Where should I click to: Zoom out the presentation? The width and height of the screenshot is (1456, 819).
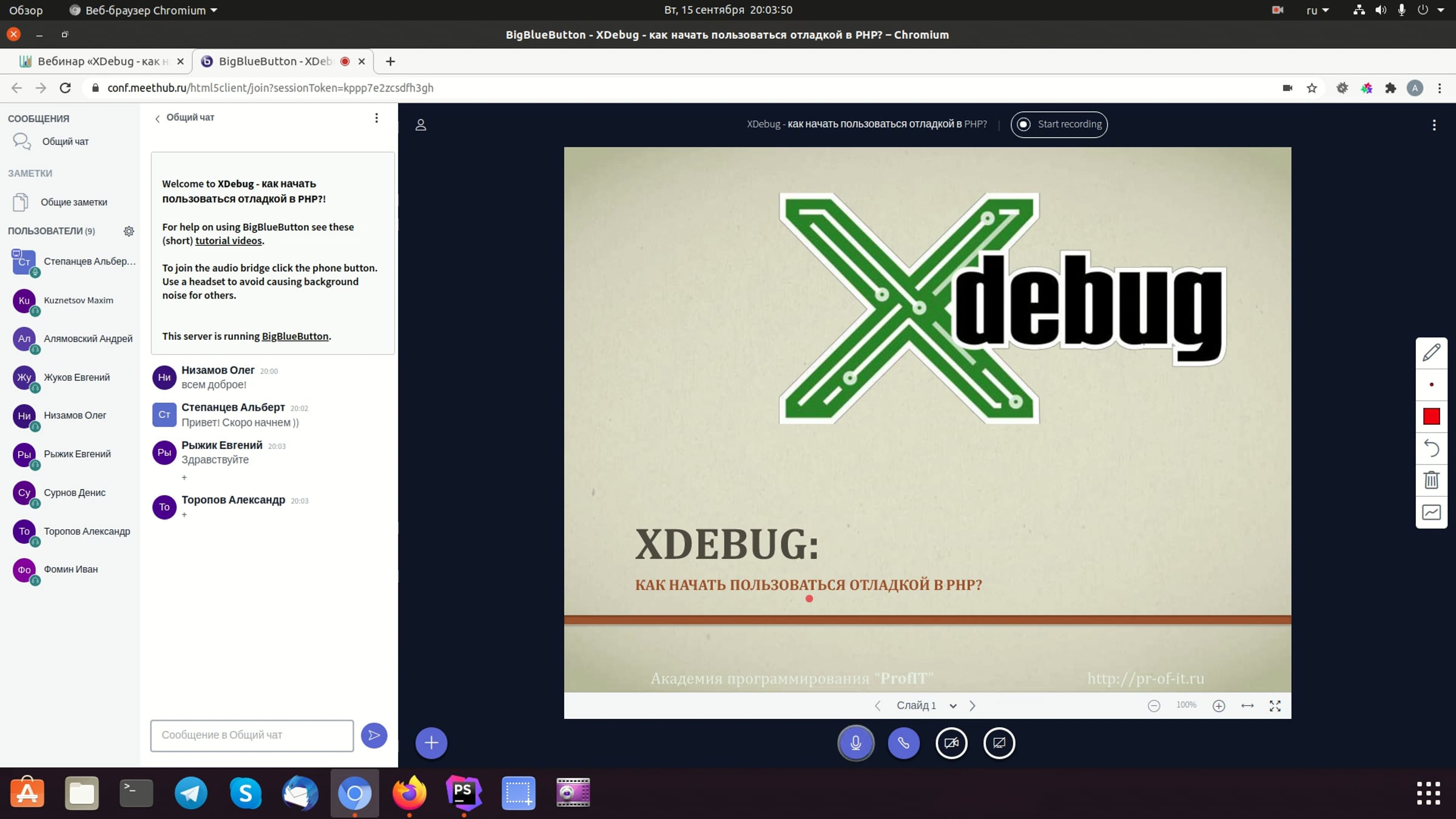coord(1154,706)
